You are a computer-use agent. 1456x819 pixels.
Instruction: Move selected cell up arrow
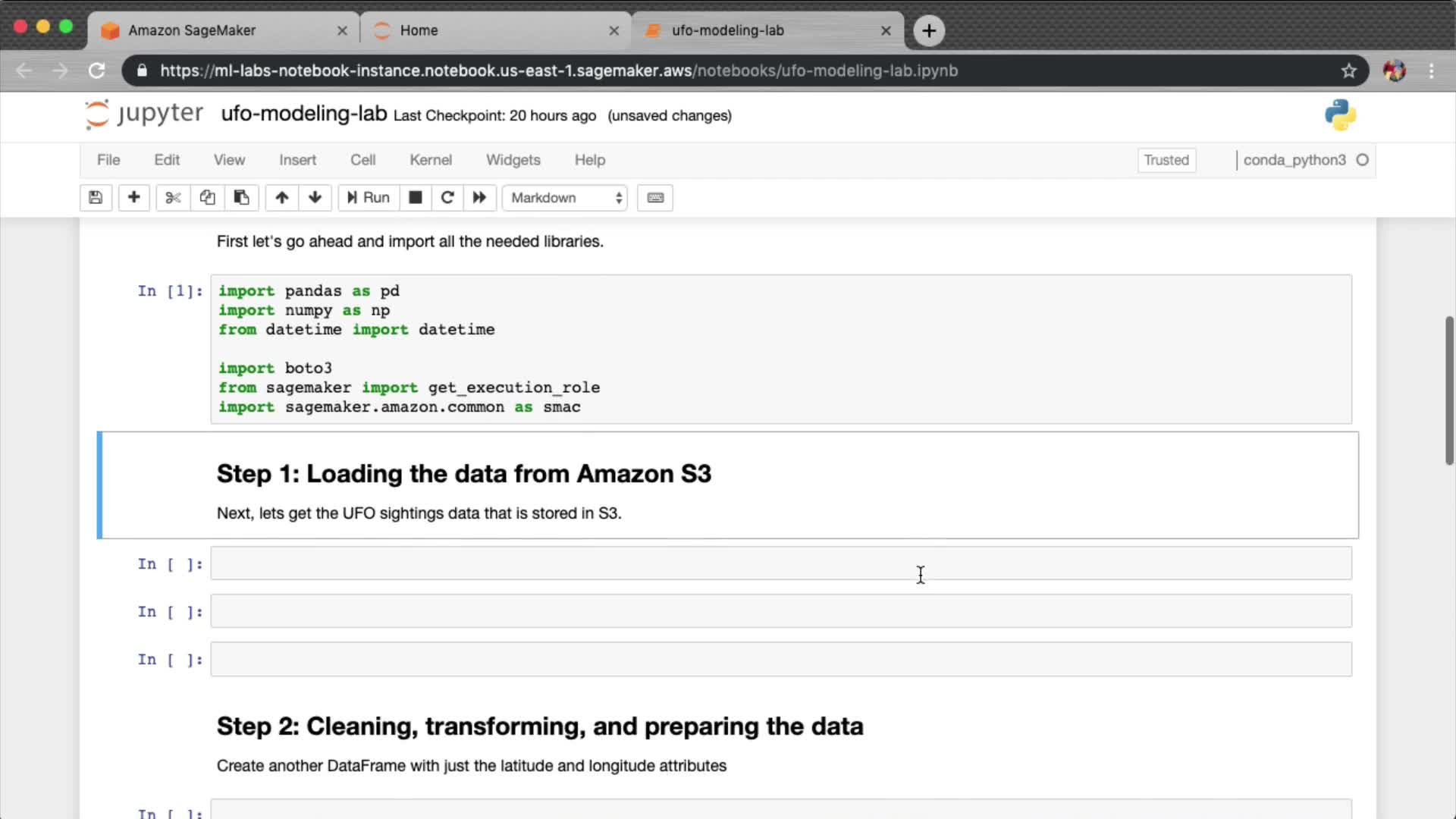click(281, 198)
